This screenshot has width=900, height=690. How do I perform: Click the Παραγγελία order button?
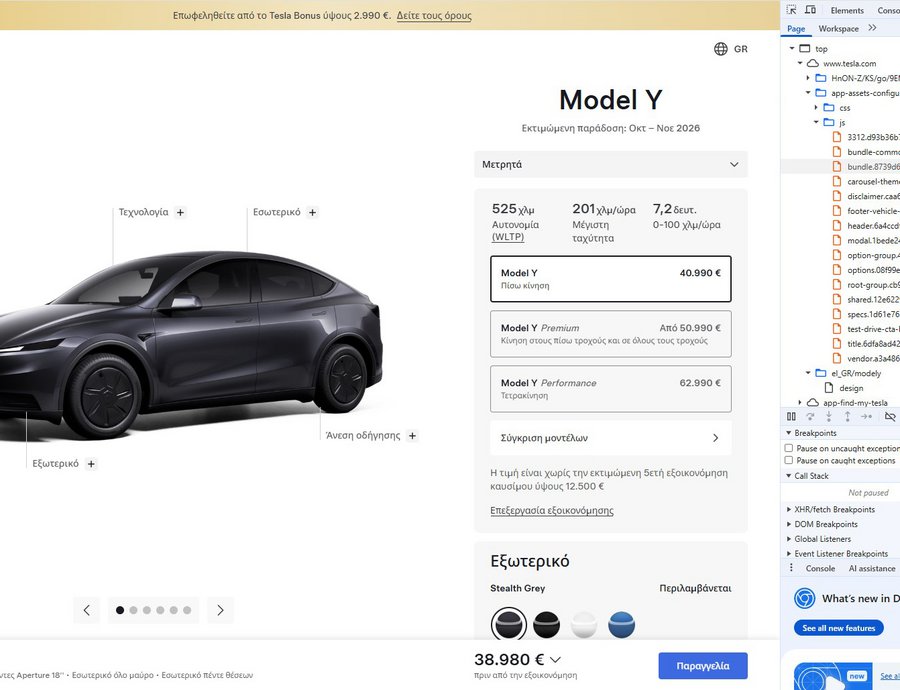[703, 666]
